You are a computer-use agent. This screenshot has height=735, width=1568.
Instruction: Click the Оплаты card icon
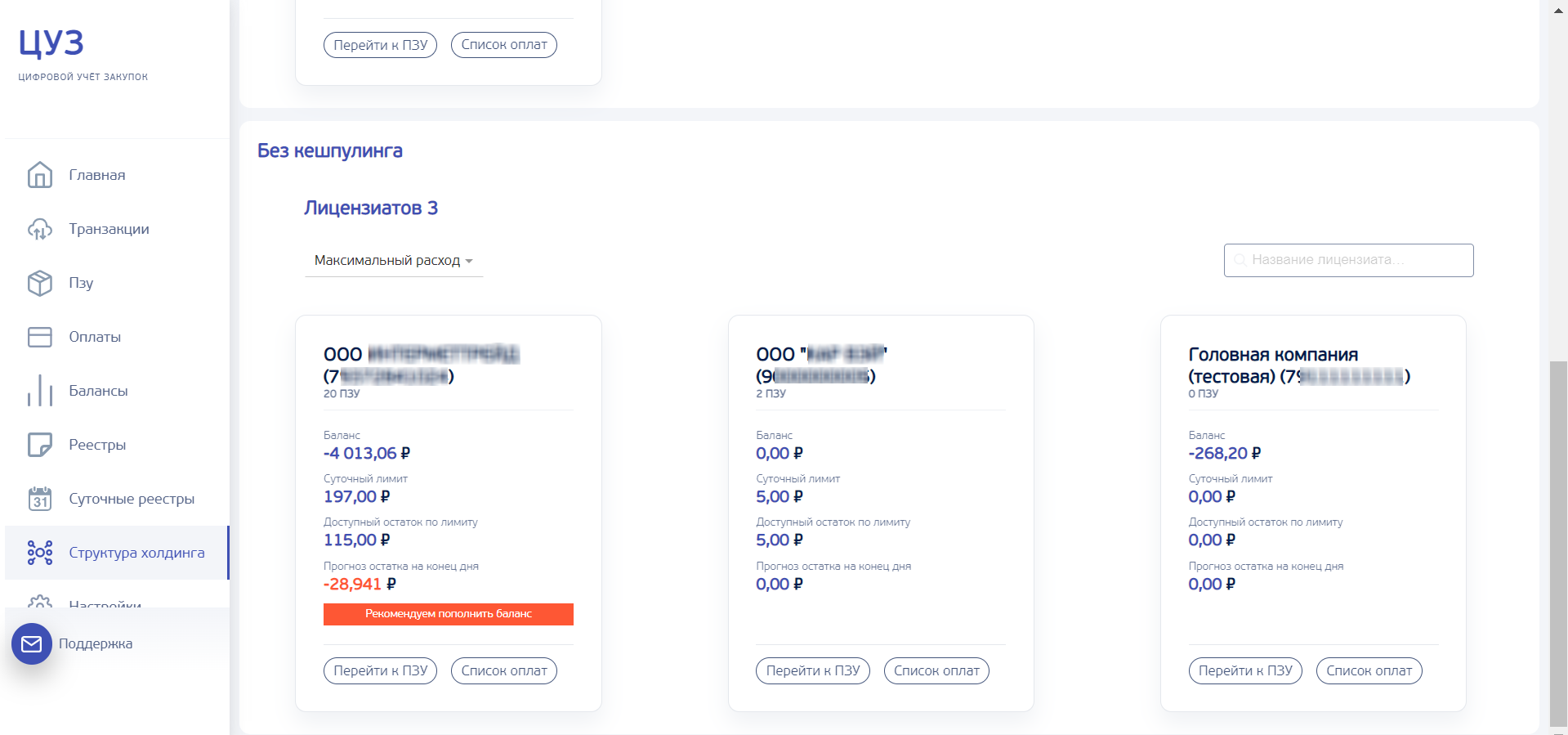coord(39,337)
